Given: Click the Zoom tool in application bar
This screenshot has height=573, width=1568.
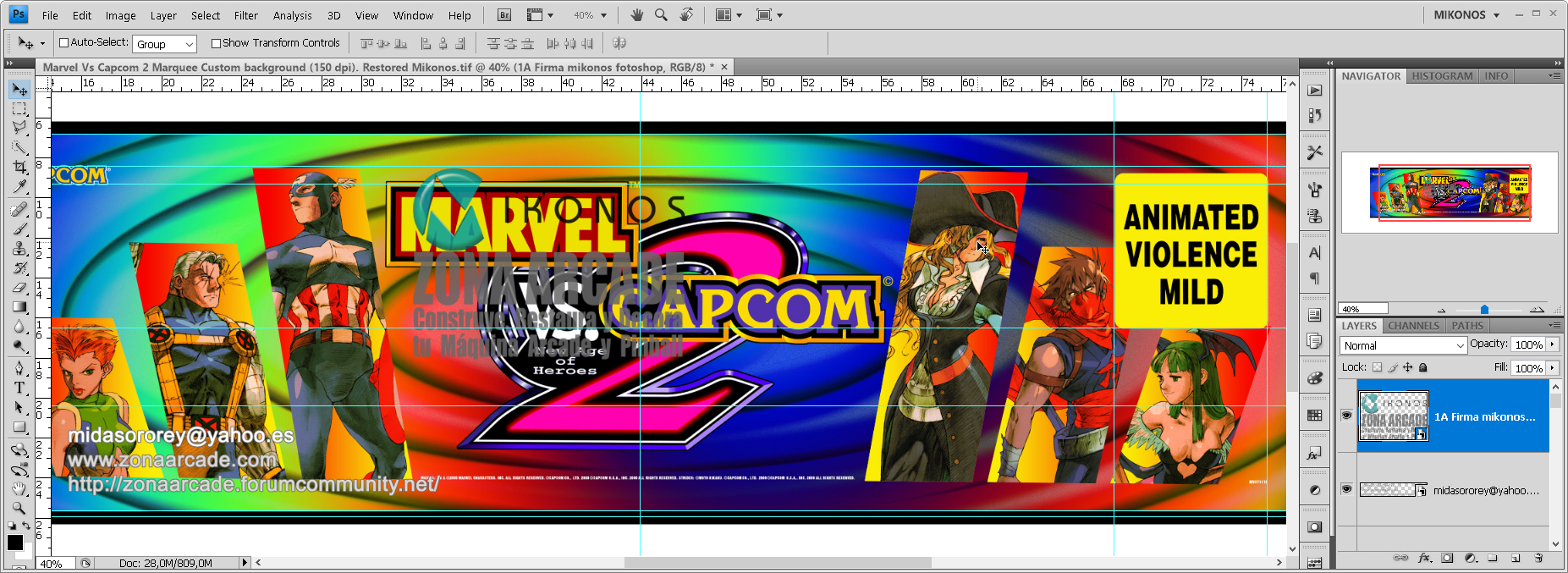Looking at the screenshot, I should pyautogui.click(x=661, y=15).
